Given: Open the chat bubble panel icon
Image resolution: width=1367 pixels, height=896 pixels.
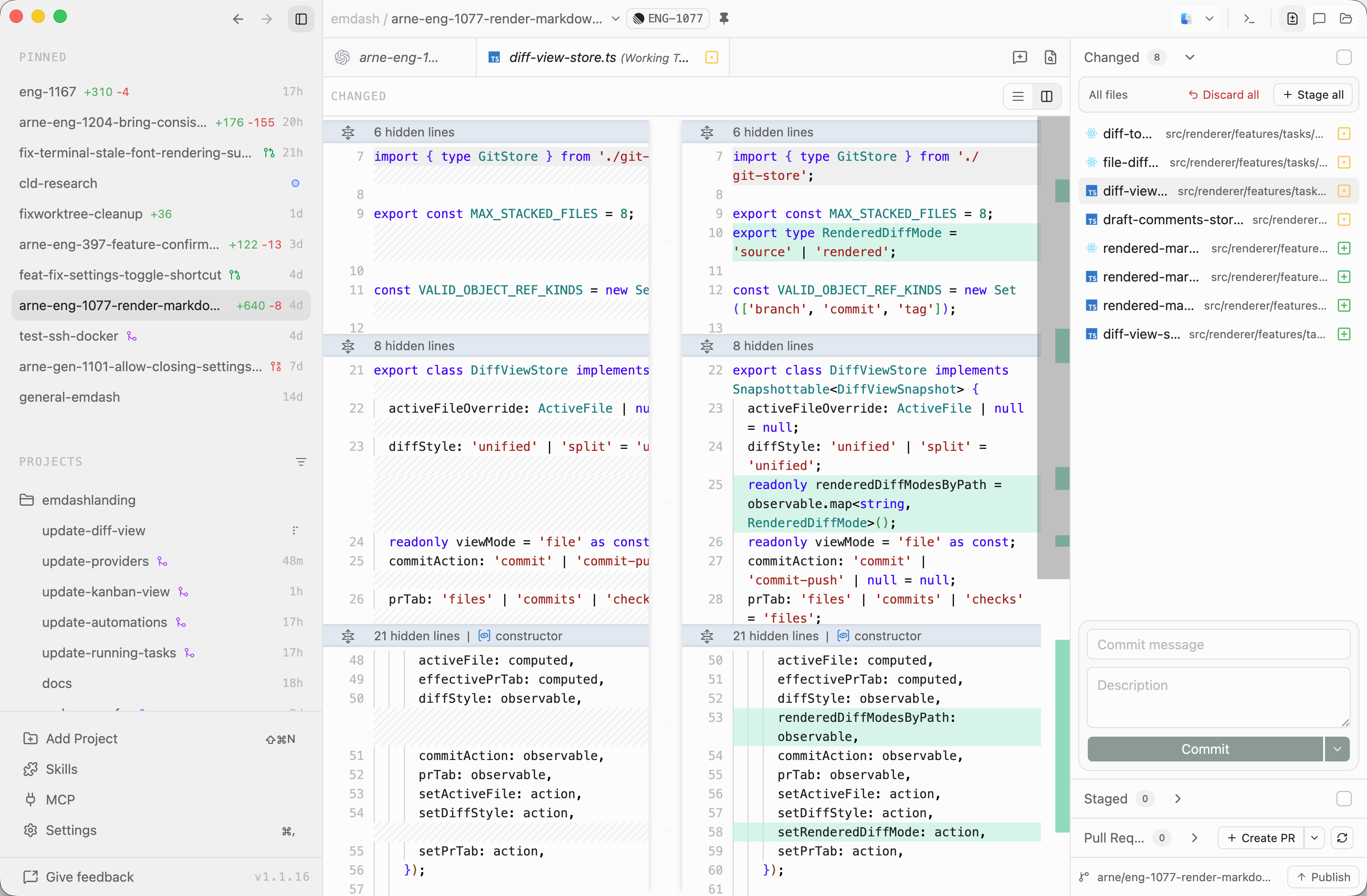Looking at the screenshot, I should point(1319,19).
